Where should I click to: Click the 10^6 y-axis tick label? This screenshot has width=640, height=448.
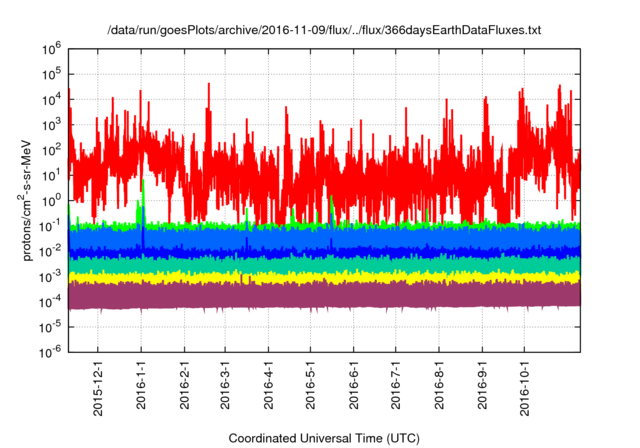point(51,50)
